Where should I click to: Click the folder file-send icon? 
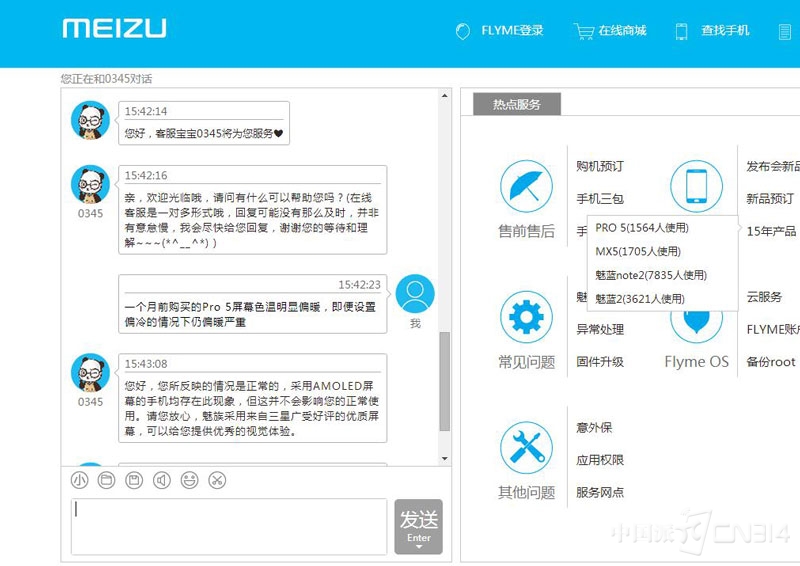[107, 480]
